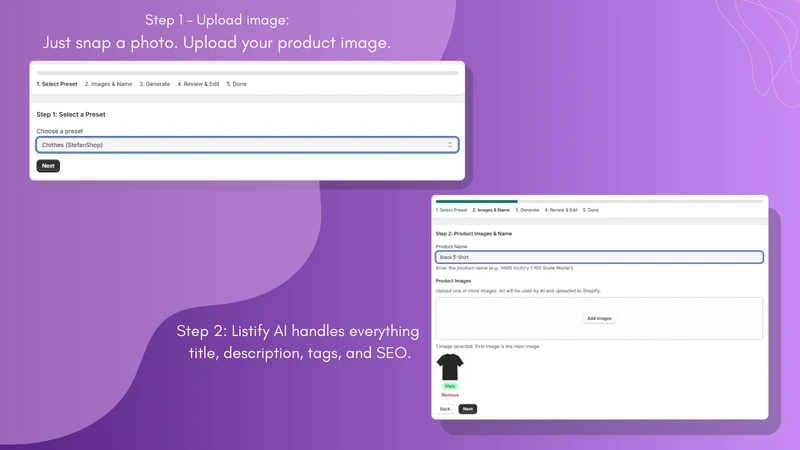Click the Product Images label
Screen dimensions: 800x450
coord(453,281)
